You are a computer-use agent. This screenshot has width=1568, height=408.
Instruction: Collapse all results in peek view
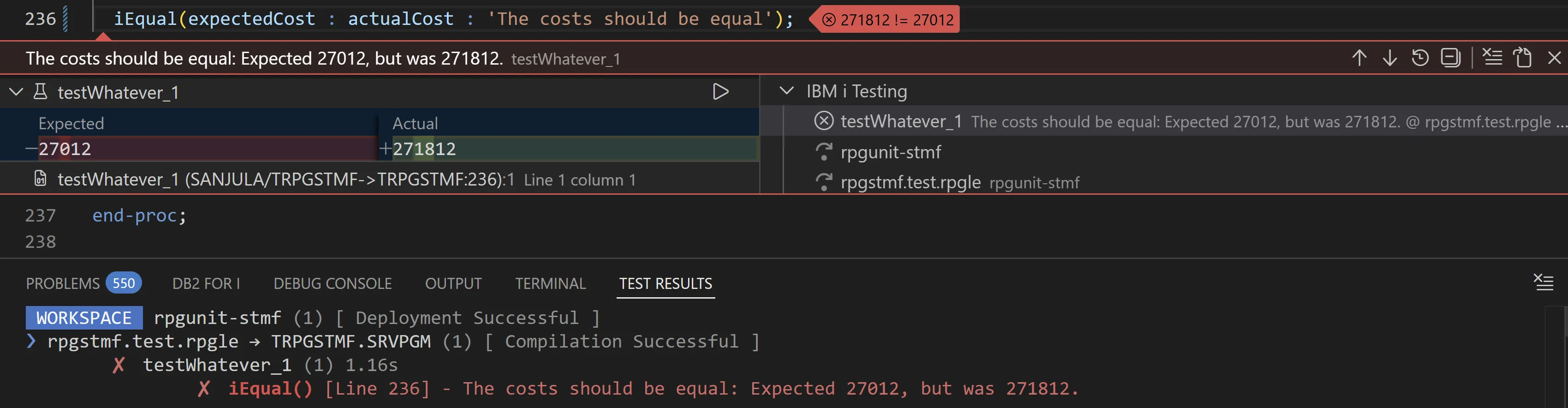(1450, 58)
